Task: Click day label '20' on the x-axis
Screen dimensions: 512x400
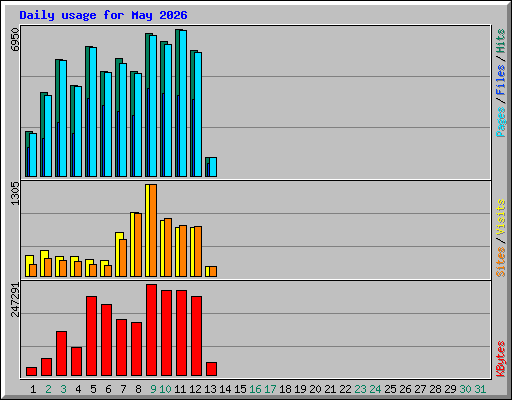Action: tap(315, 389)
